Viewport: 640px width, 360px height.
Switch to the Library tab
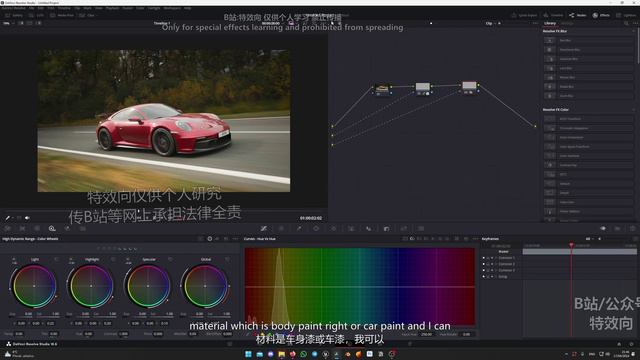550,23
